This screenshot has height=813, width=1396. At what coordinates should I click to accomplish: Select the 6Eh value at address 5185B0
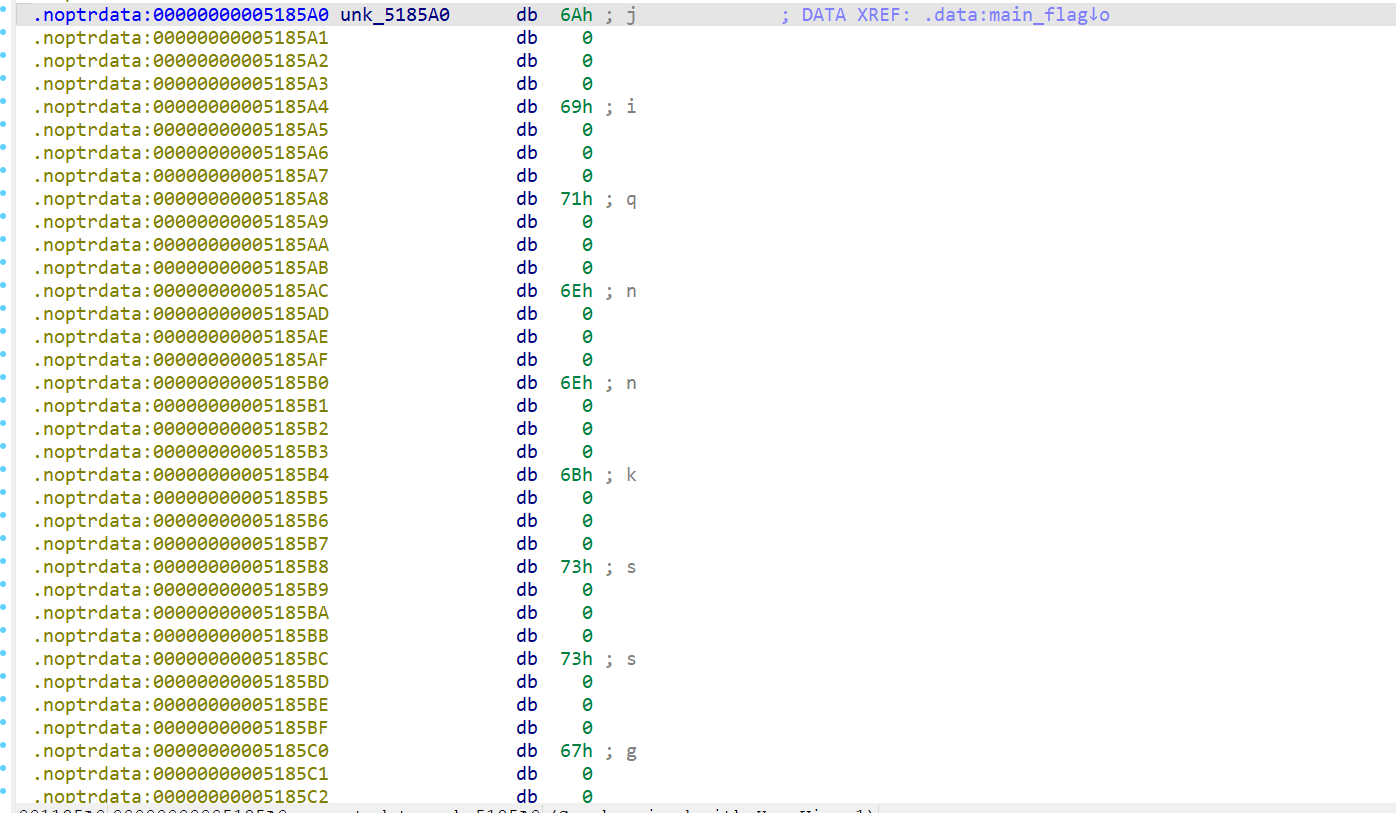pyautogui.click(x=576, y=383)
